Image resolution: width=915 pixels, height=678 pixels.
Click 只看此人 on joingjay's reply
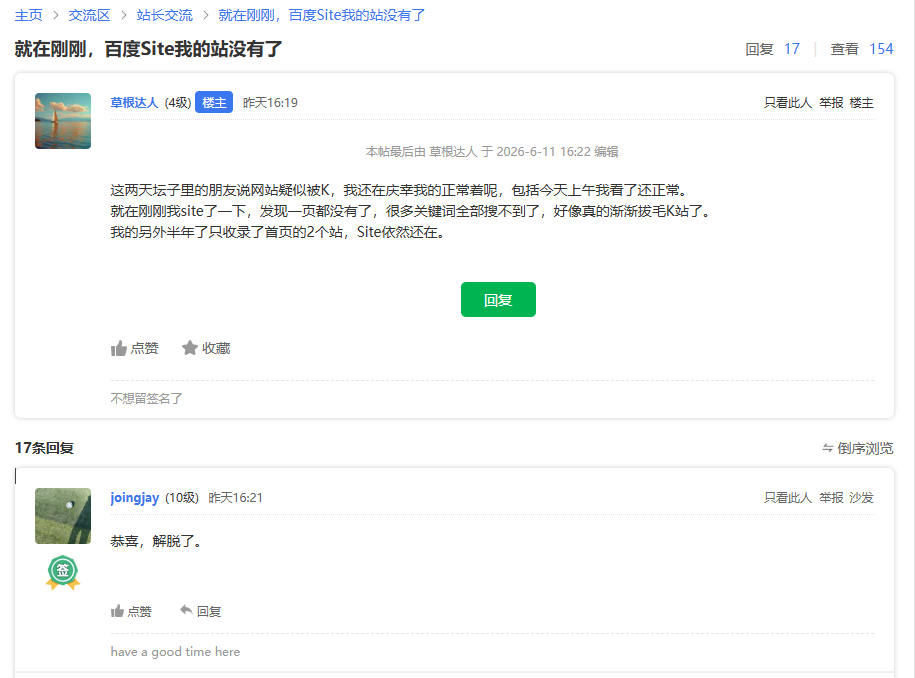pyautogui.click(x=788, y=498)
